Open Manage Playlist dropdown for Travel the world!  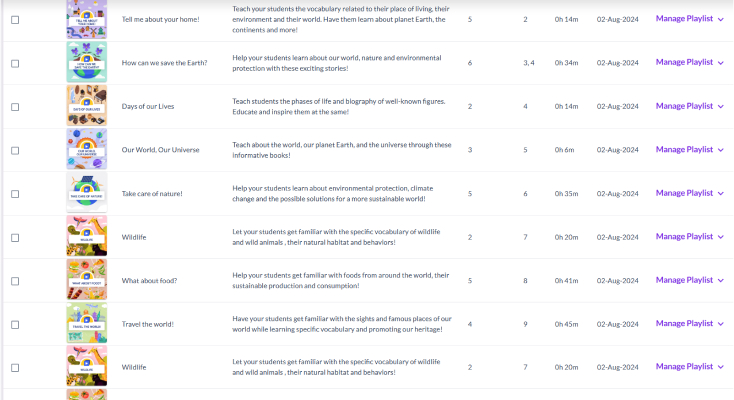click(x=689, y=323)
